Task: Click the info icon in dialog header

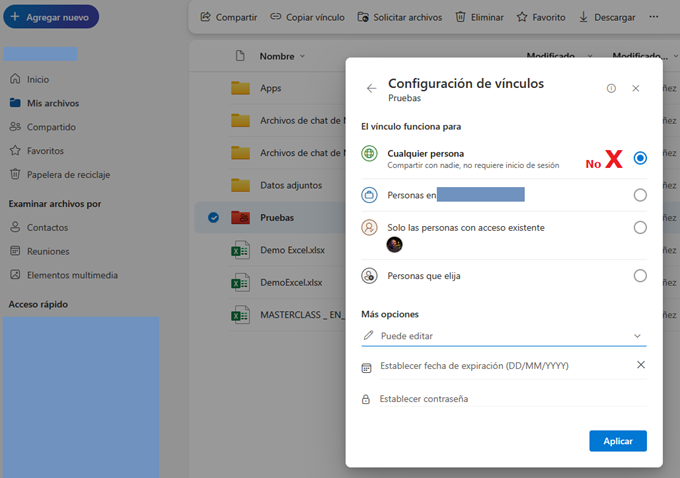Action: (x=611, y=88)
